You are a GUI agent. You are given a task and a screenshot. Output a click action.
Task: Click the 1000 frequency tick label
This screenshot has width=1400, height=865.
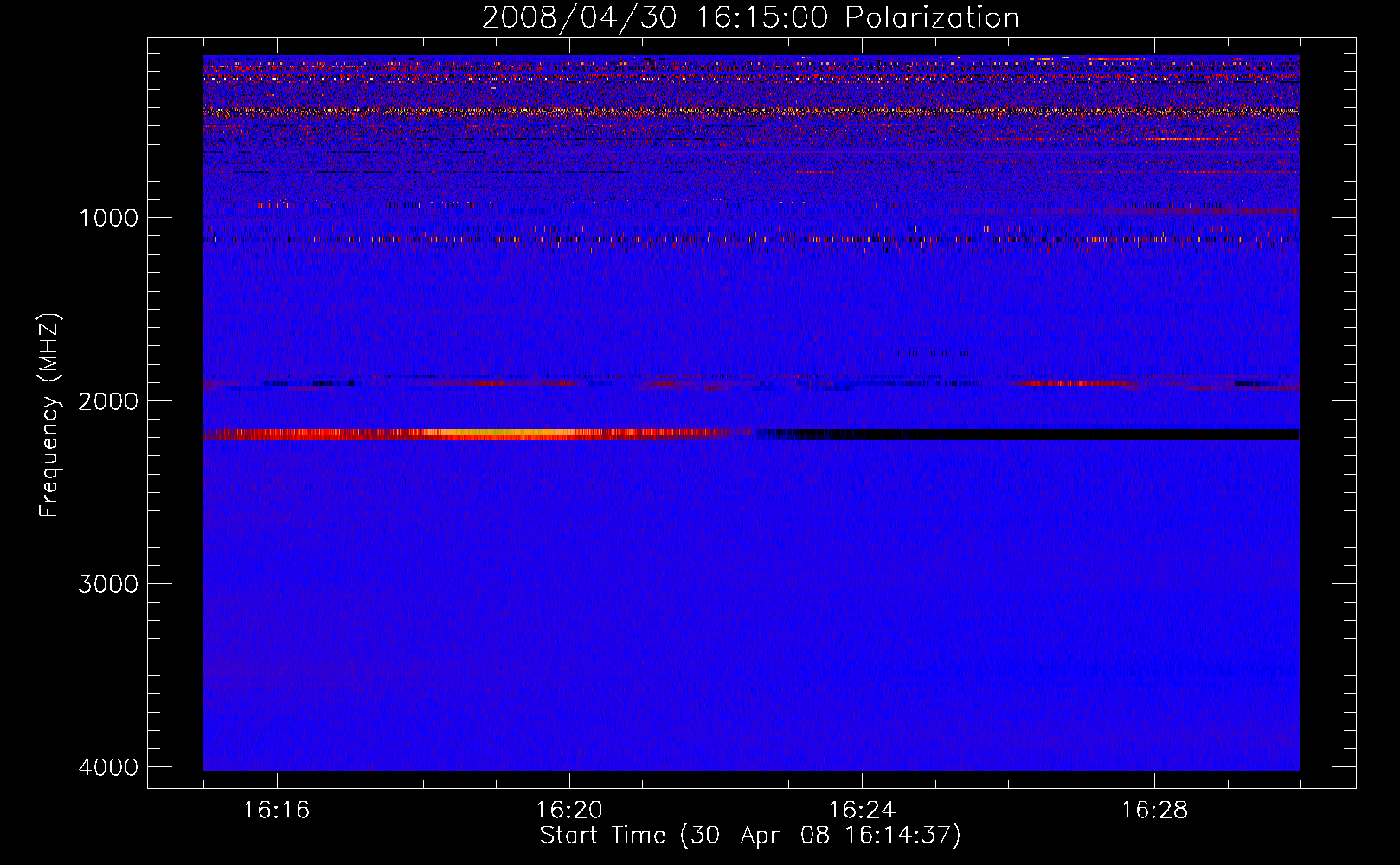(x=108, y=217)
